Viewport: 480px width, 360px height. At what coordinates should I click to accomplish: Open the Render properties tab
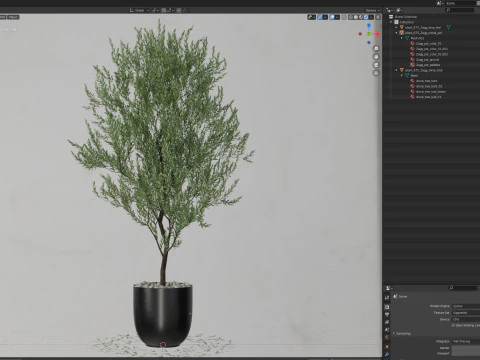pyautogui.click(x=387, y=307)
